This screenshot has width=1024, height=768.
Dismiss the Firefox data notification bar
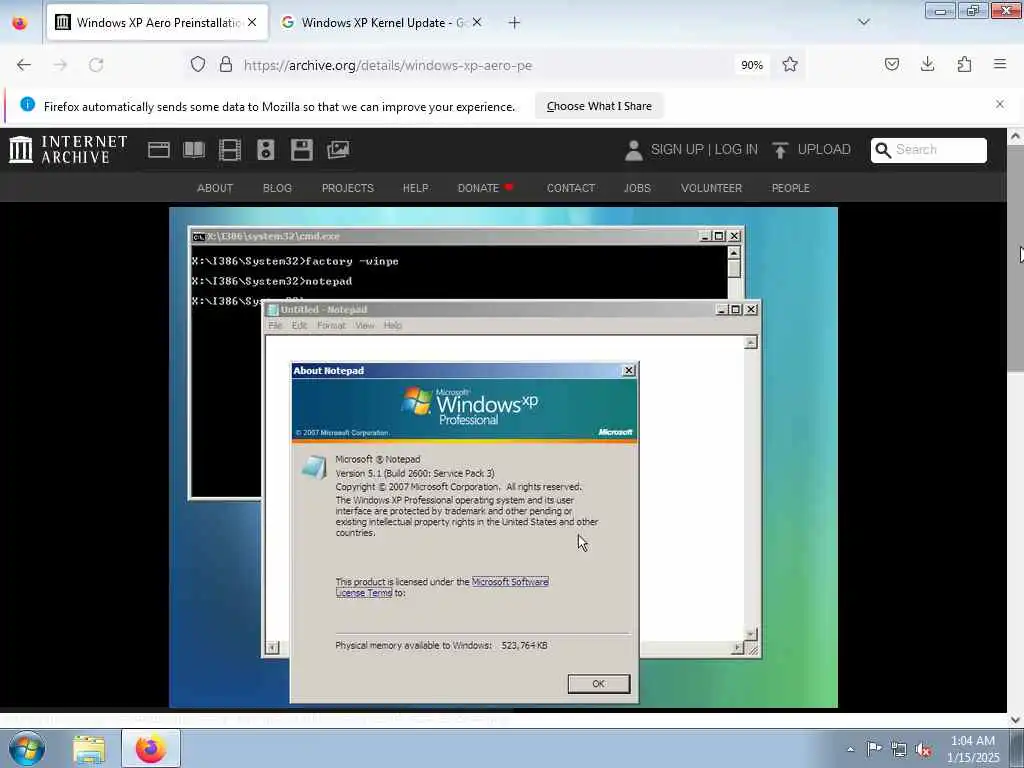[x=1000, y=104]
